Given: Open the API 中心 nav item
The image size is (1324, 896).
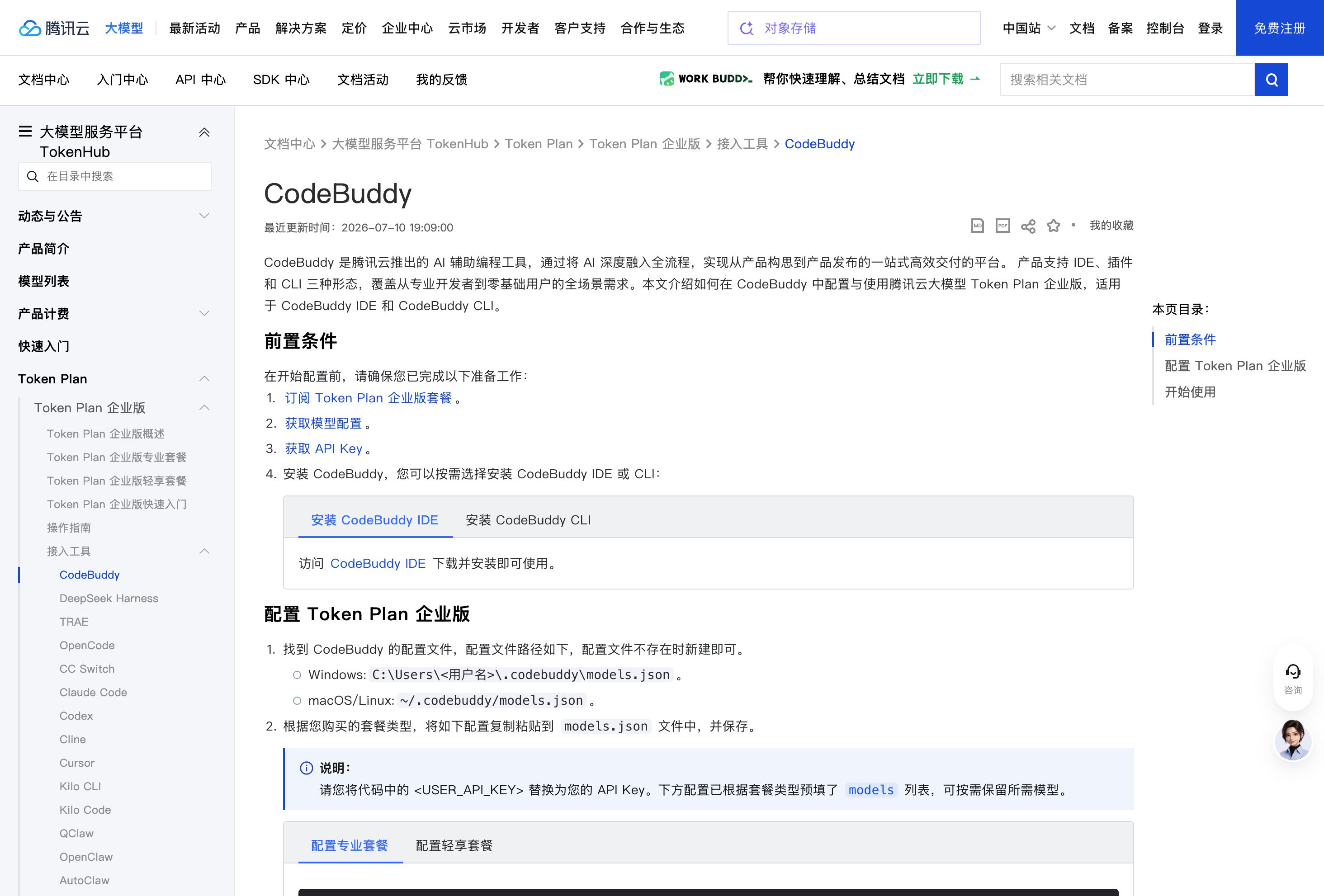Looking at the screenshot, I should click(x=200, y=80).
